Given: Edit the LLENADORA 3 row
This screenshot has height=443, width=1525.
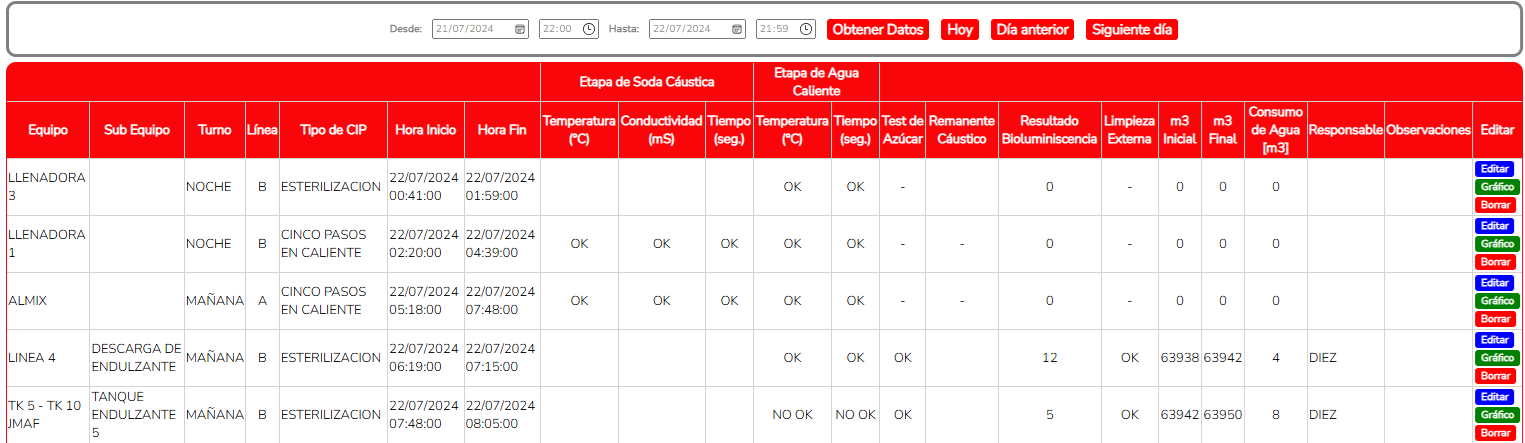Looking at the screenshot, I should [x=1495, y=169].
